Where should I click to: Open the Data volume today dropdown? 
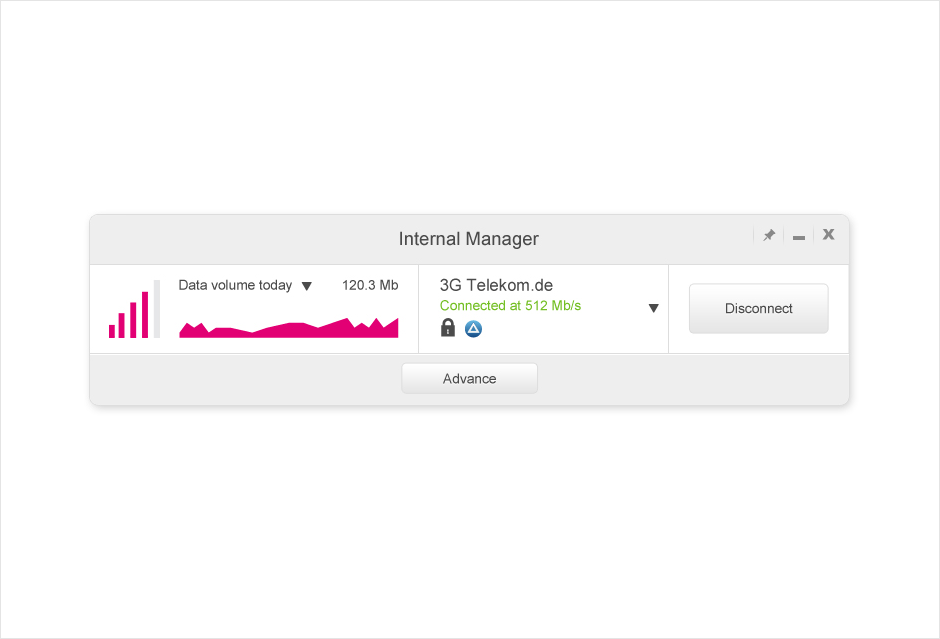click(307, 286)
